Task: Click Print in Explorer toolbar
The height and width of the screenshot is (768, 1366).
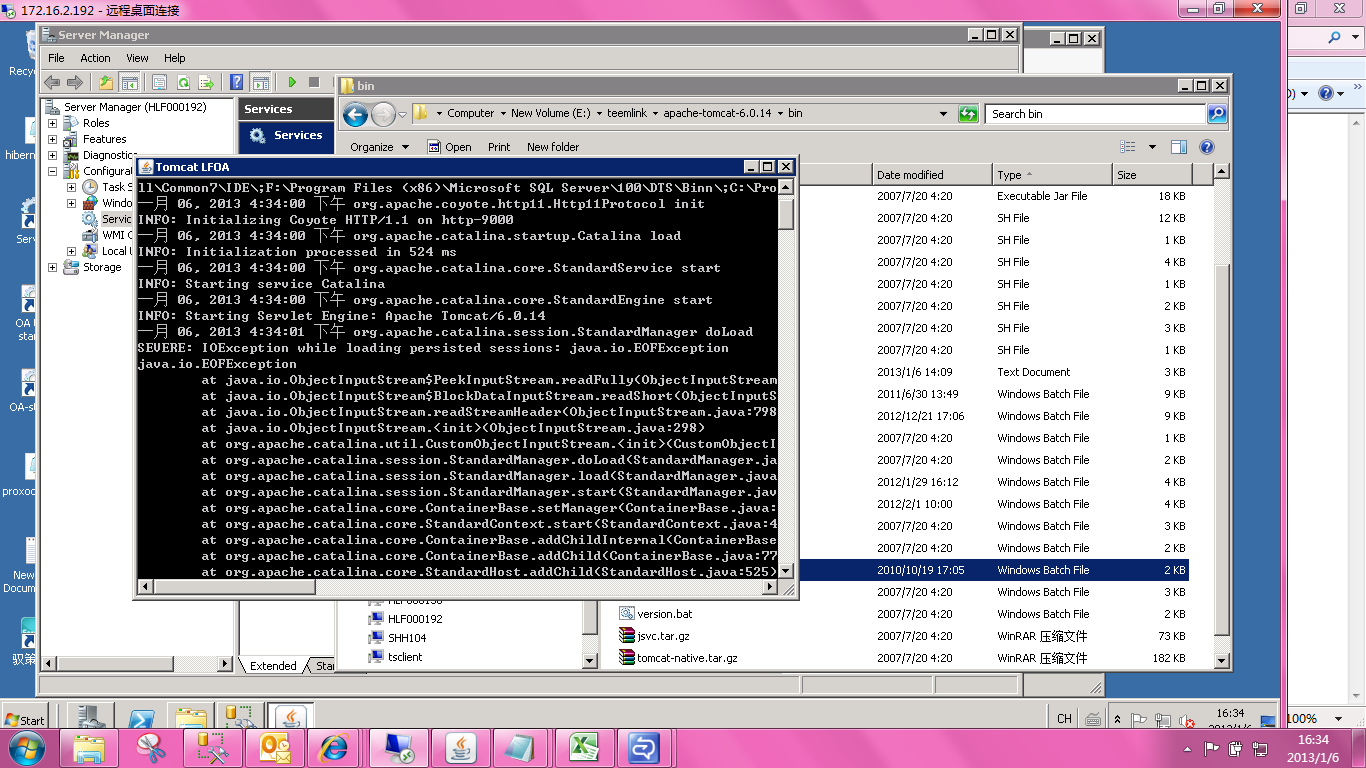Action: 499,147
